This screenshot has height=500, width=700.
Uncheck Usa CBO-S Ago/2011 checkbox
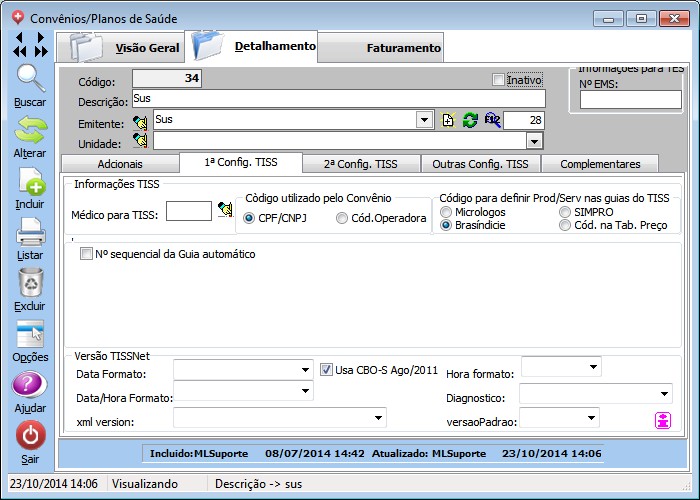point(326,370)
